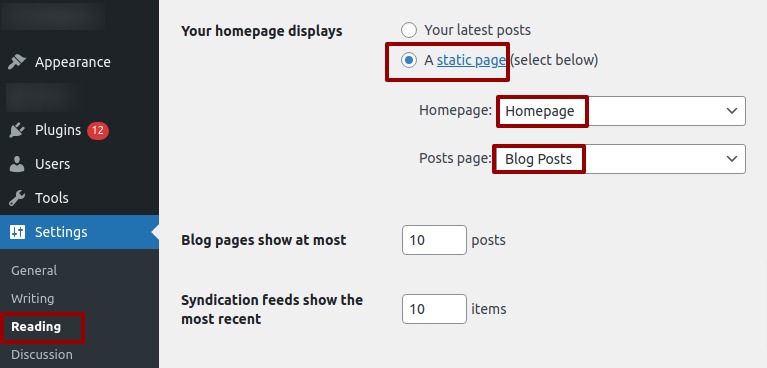Screen dimensions: 767x368
Task: Click the Appearance paintbrush icon
Action: click(x=17, y=62)
